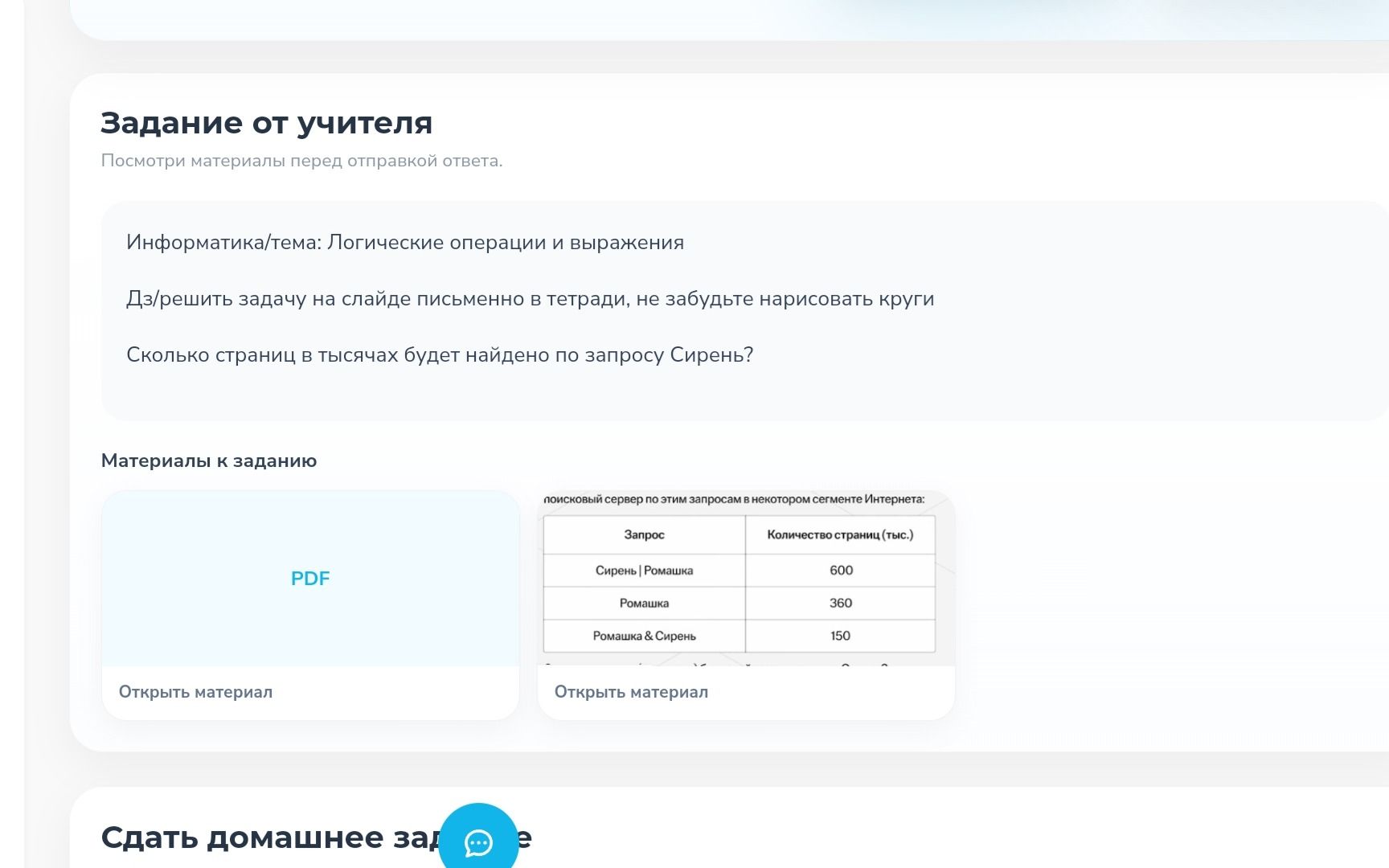Click 'Открыть материал' under the table image
The image size is (1389, 868).
click(631, 692)
